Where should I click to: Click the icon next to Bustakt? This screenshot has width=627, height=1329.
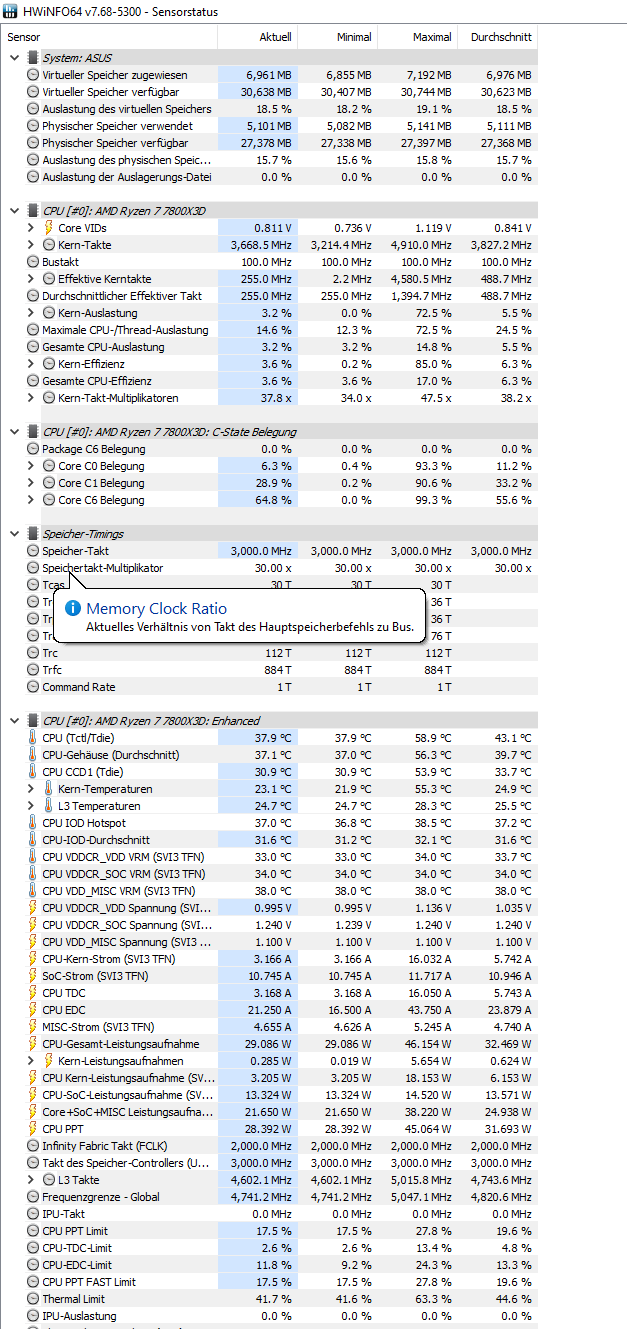click(x=33, y=262)
